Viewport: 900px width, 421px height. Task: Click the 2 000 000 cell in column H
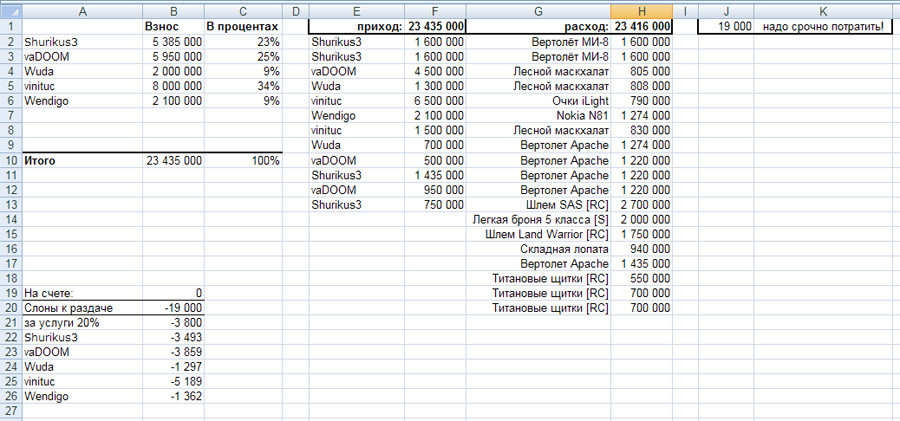[642, 219]
